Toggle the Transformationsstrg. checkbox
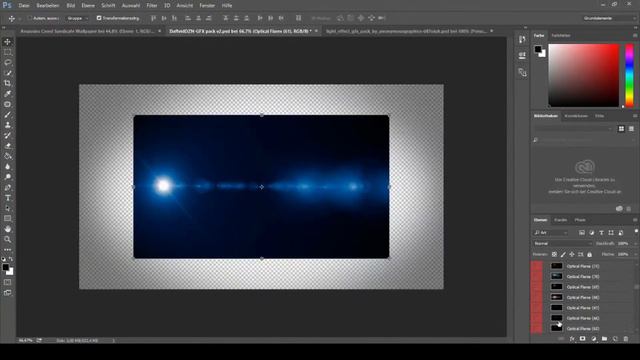 point(99,18)
